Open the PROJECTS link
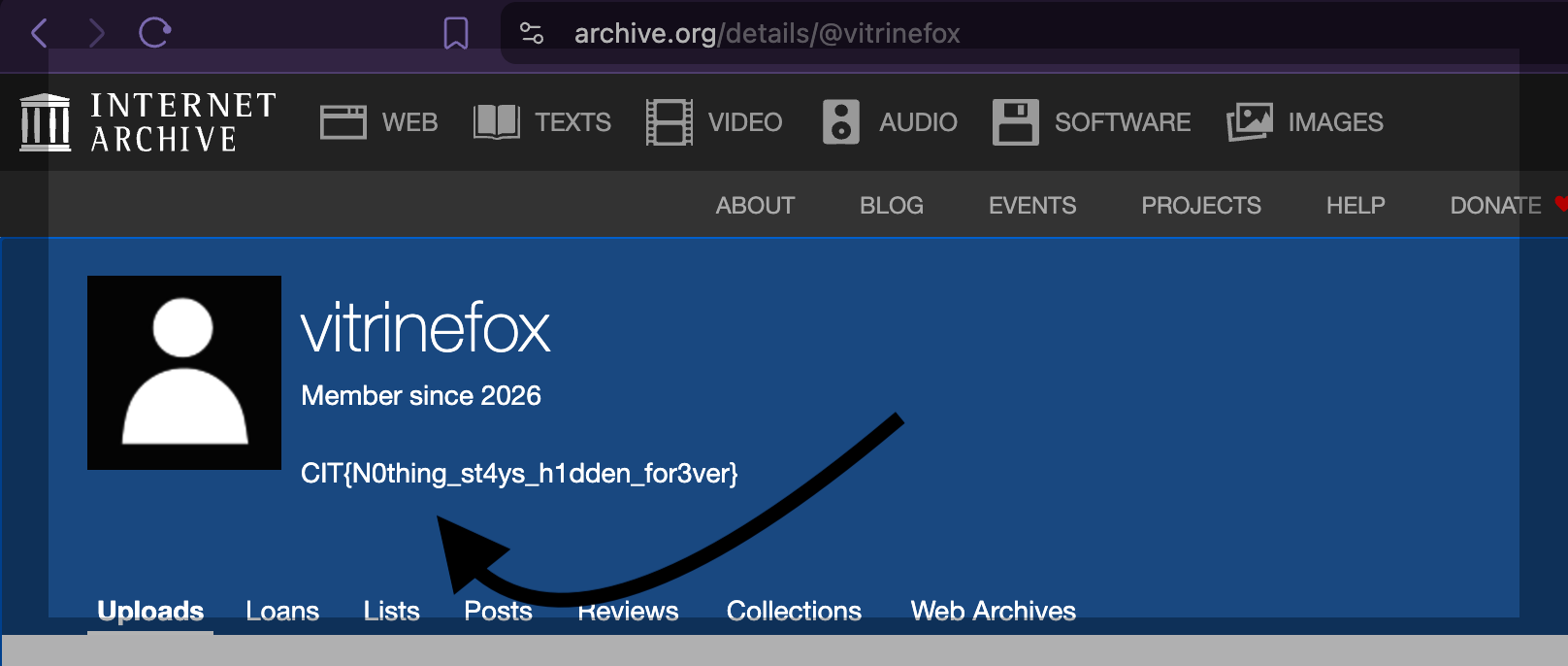Viewport: 1568px width, 666px height. 1201,206
